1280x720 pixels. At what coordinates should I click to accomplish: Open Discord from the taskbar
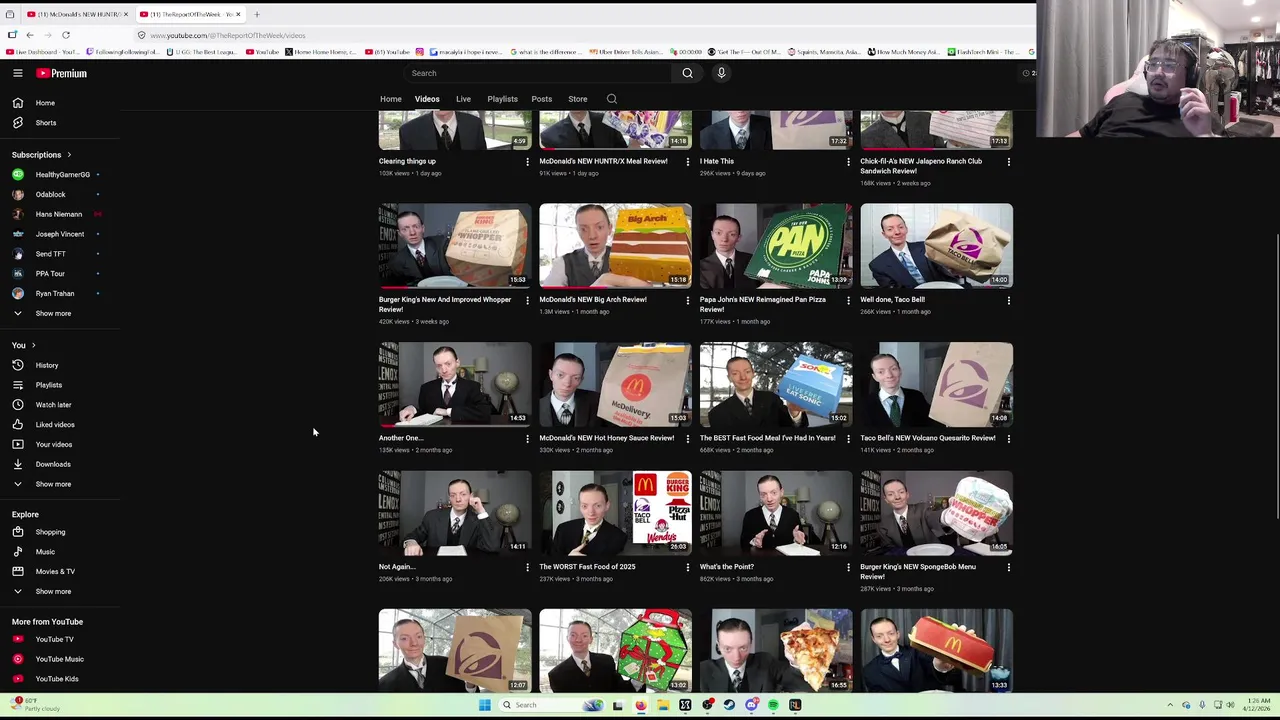(751, 705)
